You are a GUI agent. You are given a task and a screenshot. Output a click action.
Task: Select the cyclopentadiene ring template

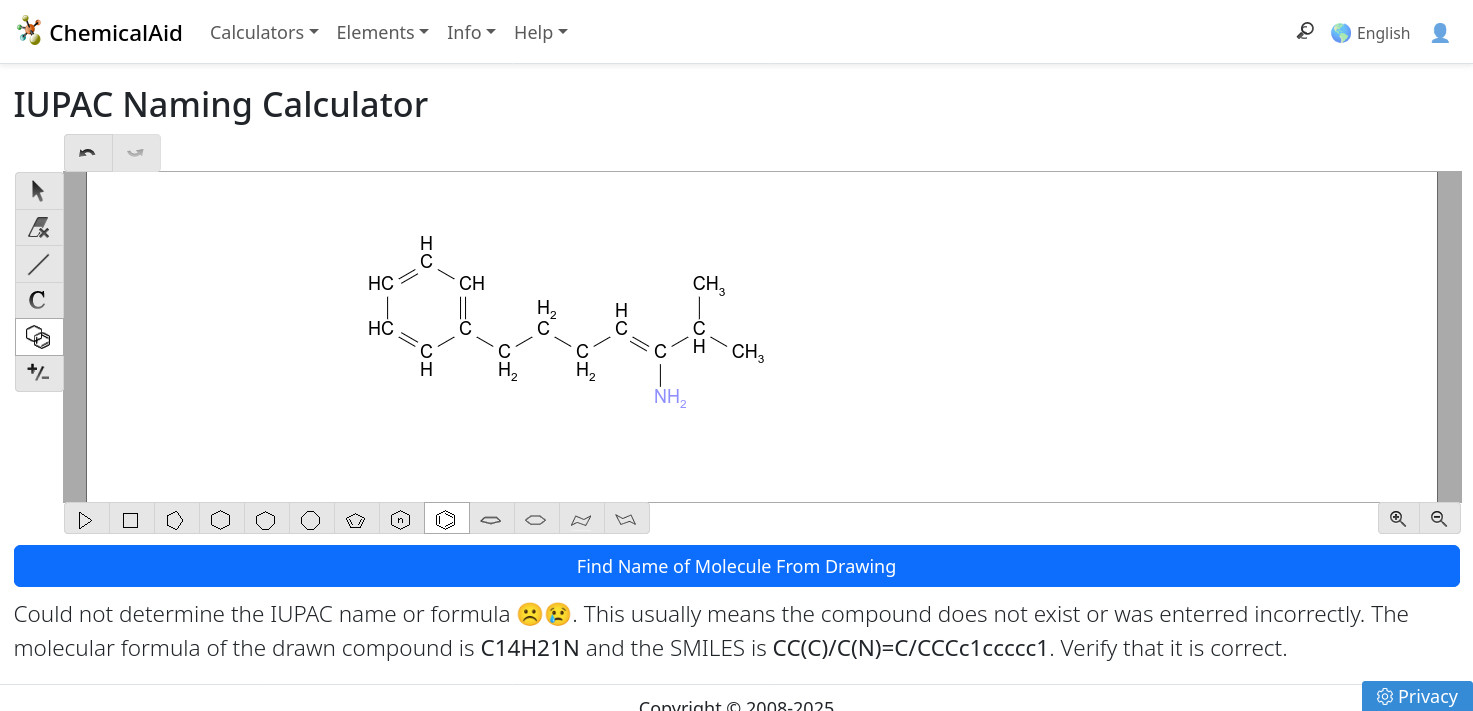point(356,520)
